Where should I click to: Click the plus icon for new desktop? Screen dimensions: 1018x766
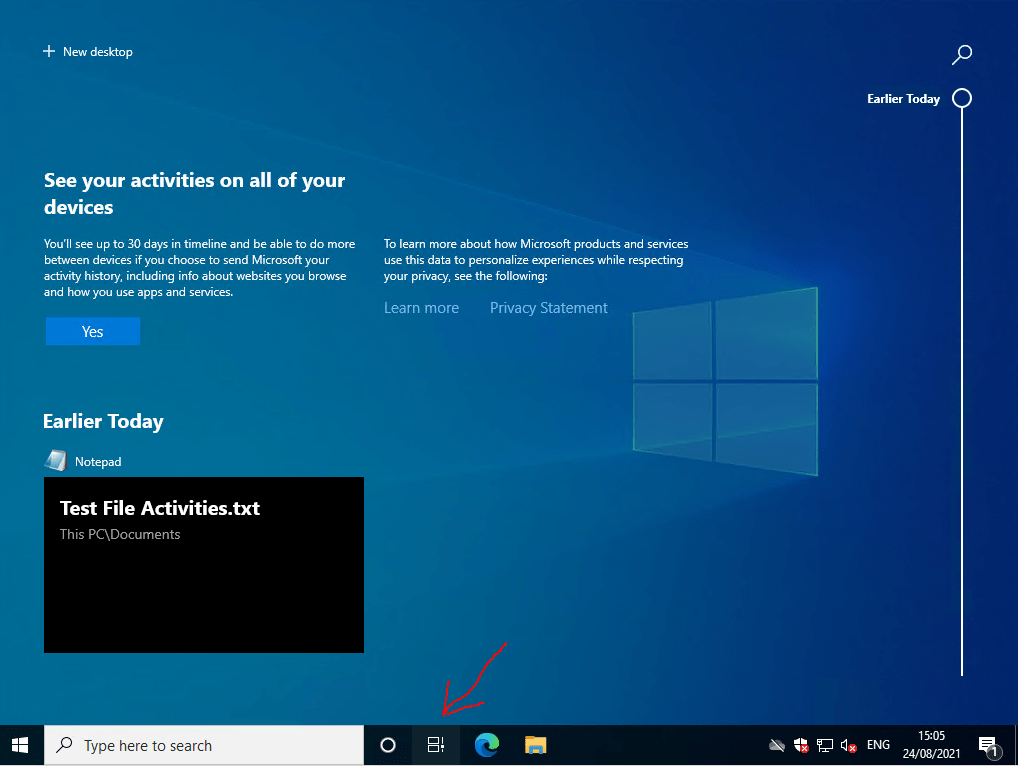[x=49, y=51]
